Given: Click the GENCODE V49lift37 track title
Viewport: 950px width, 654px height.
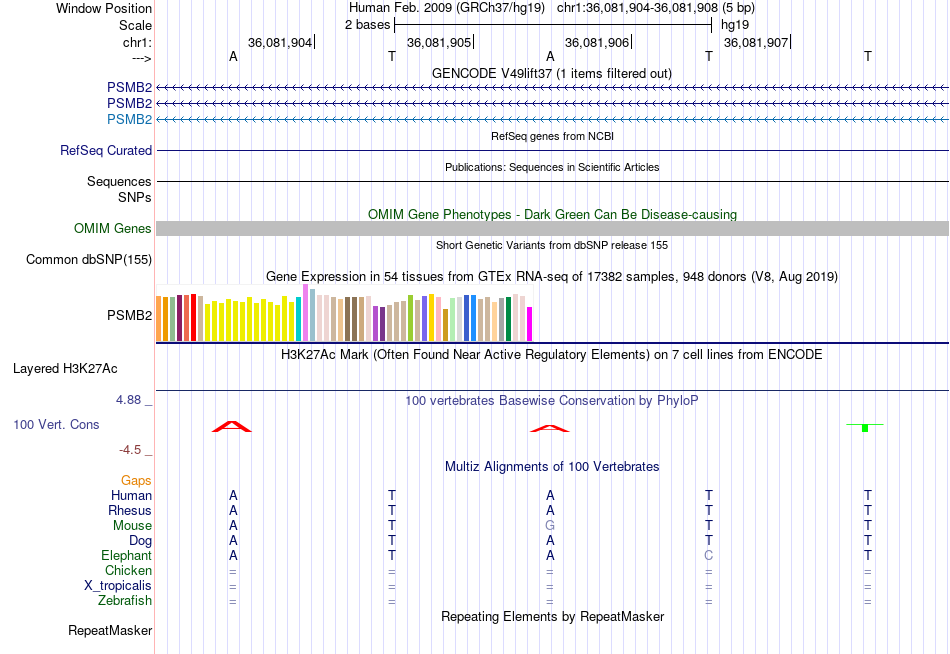Looking at the screenshot, I should 552,73.
